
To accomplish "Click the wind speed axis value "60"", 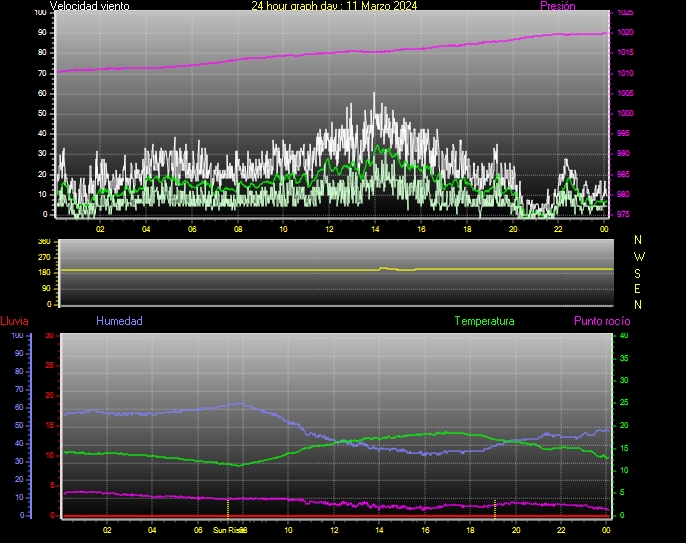I will click(42, 93).
